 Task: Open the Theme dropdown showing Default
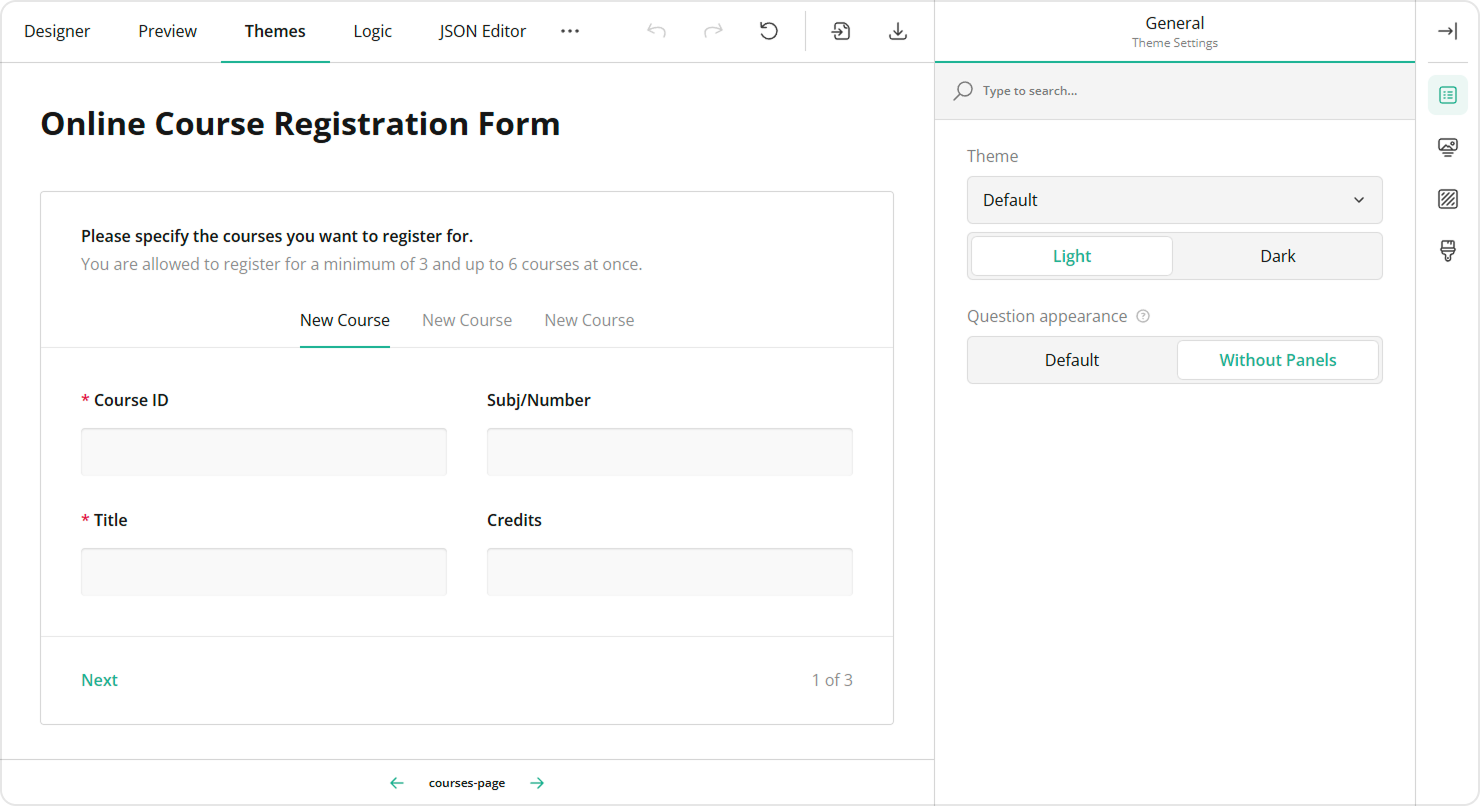[1174, 200]
